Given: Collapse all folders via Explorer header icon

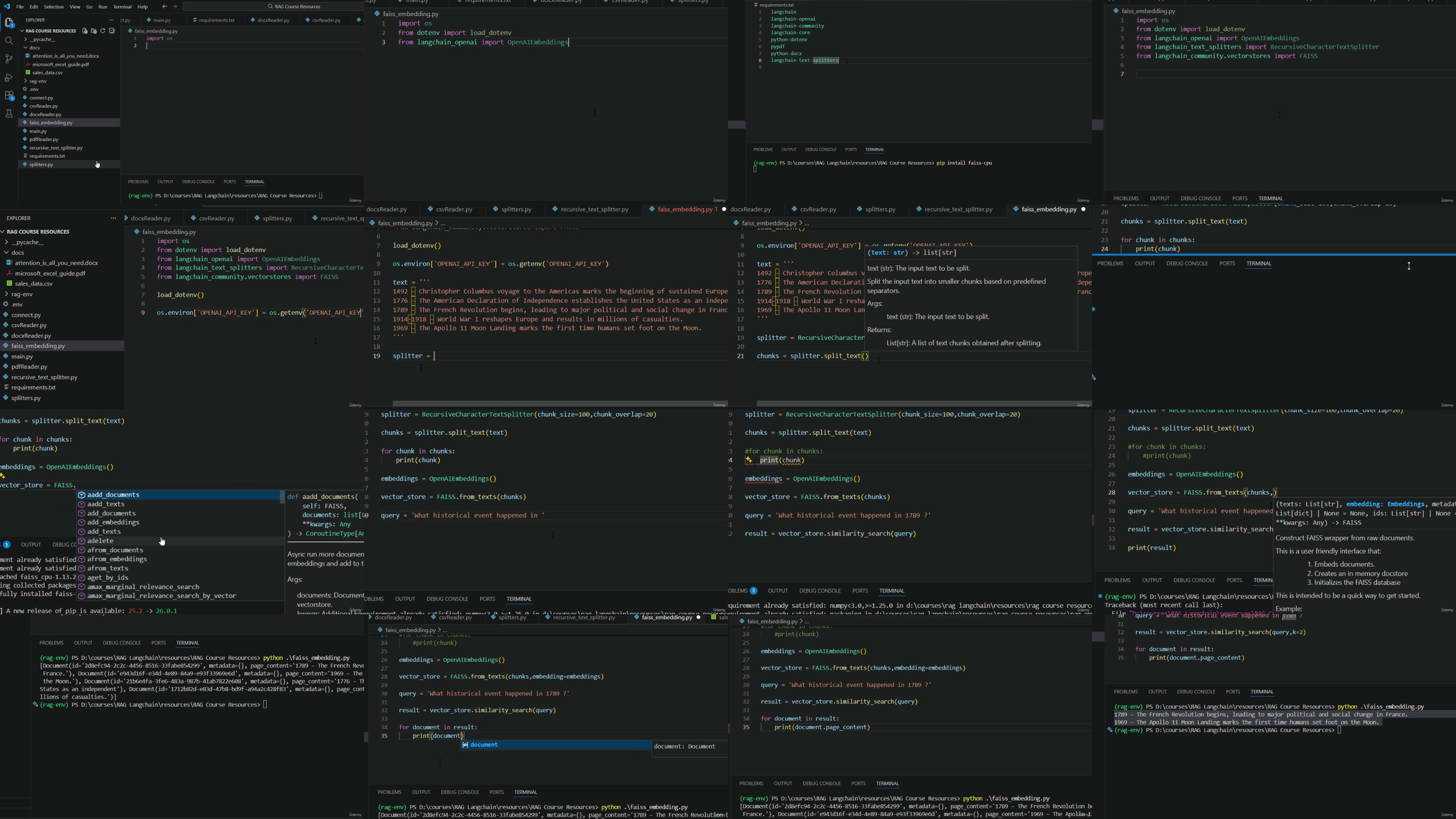Looking at the screenshot, I should (112, 31).
